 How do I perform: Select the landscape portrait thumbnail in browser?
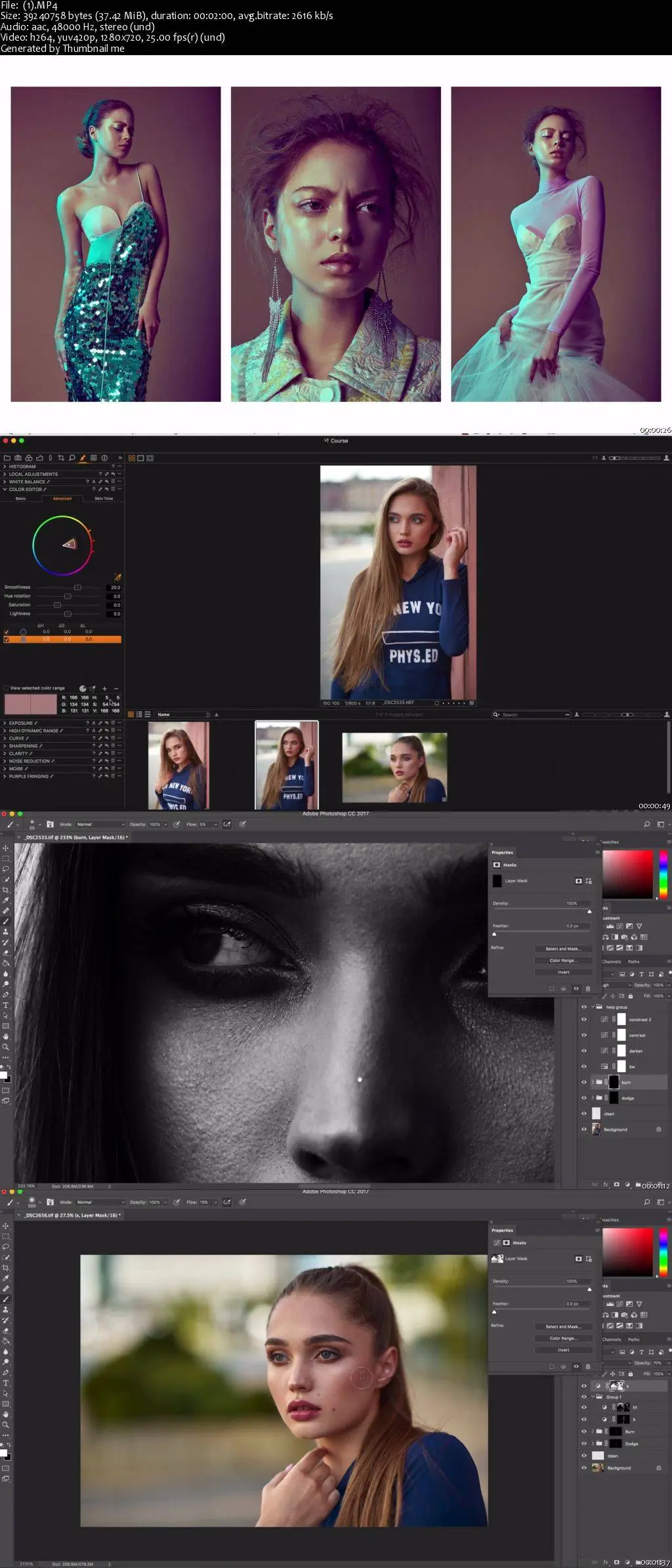(394, 767)
